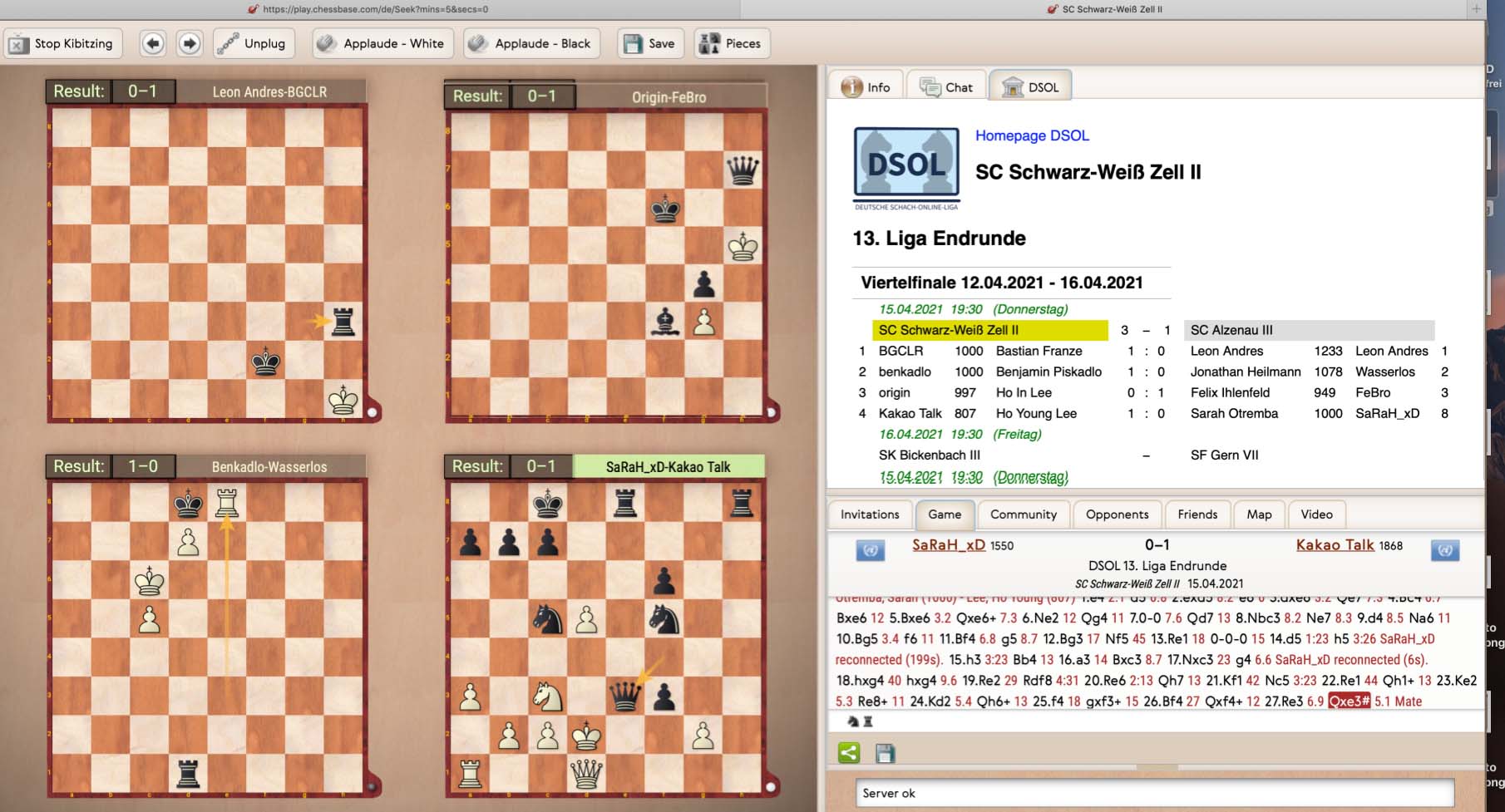Open the Homepage DSOL link
Screen dimensions: 1505x812
1032,135
